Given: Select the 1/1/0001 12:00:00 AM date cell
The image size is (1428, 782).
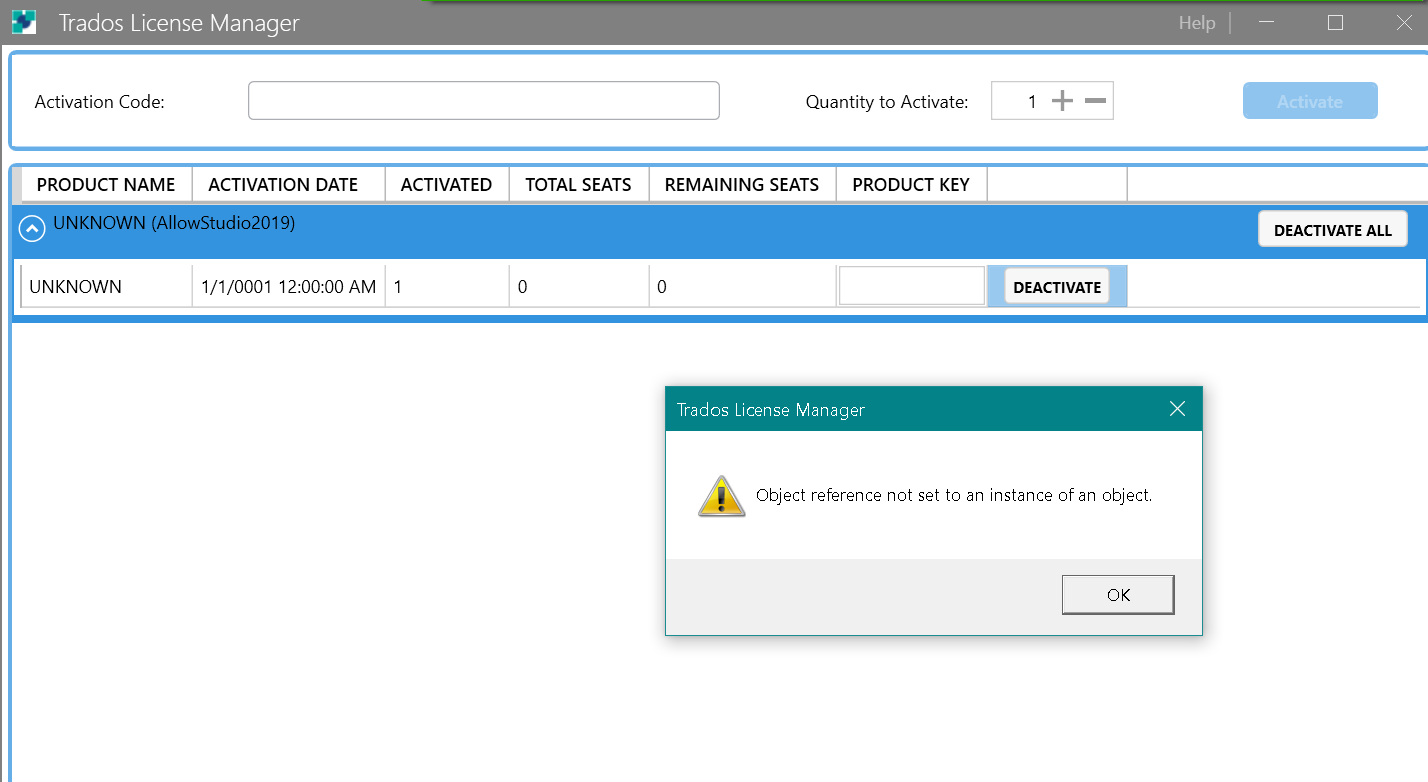Looking at the screenshot, I should 289,287.
